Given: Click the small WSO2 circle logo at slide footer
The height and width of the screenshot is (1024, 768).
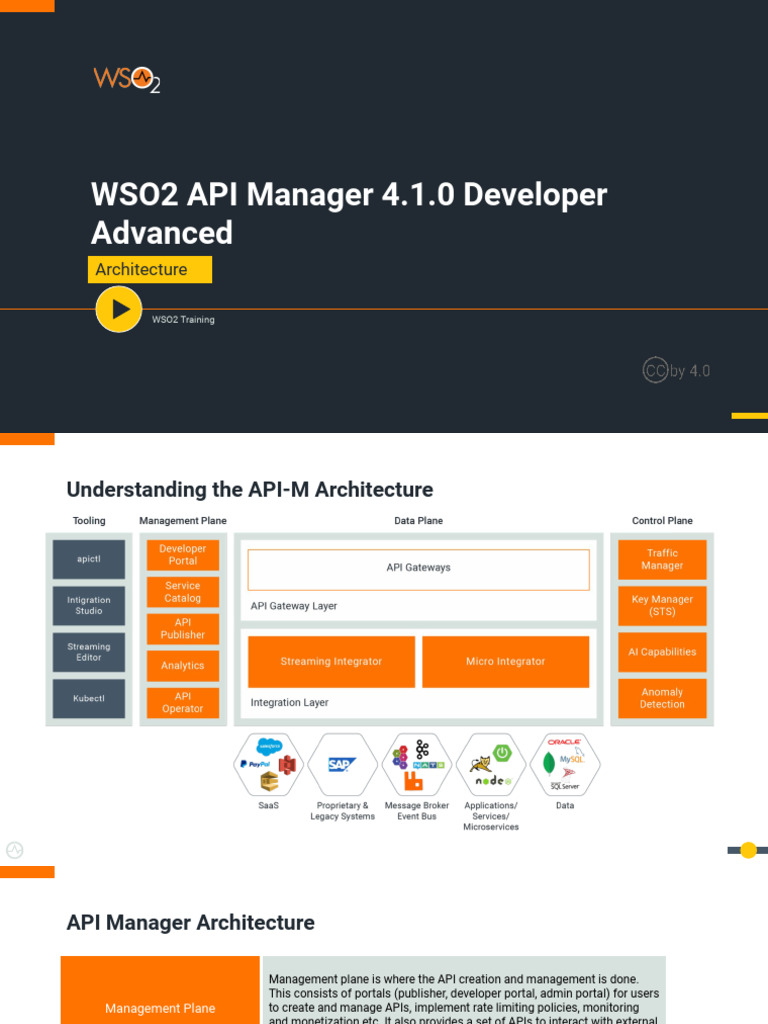Looking at the screenshot, I should click(14, 850).
